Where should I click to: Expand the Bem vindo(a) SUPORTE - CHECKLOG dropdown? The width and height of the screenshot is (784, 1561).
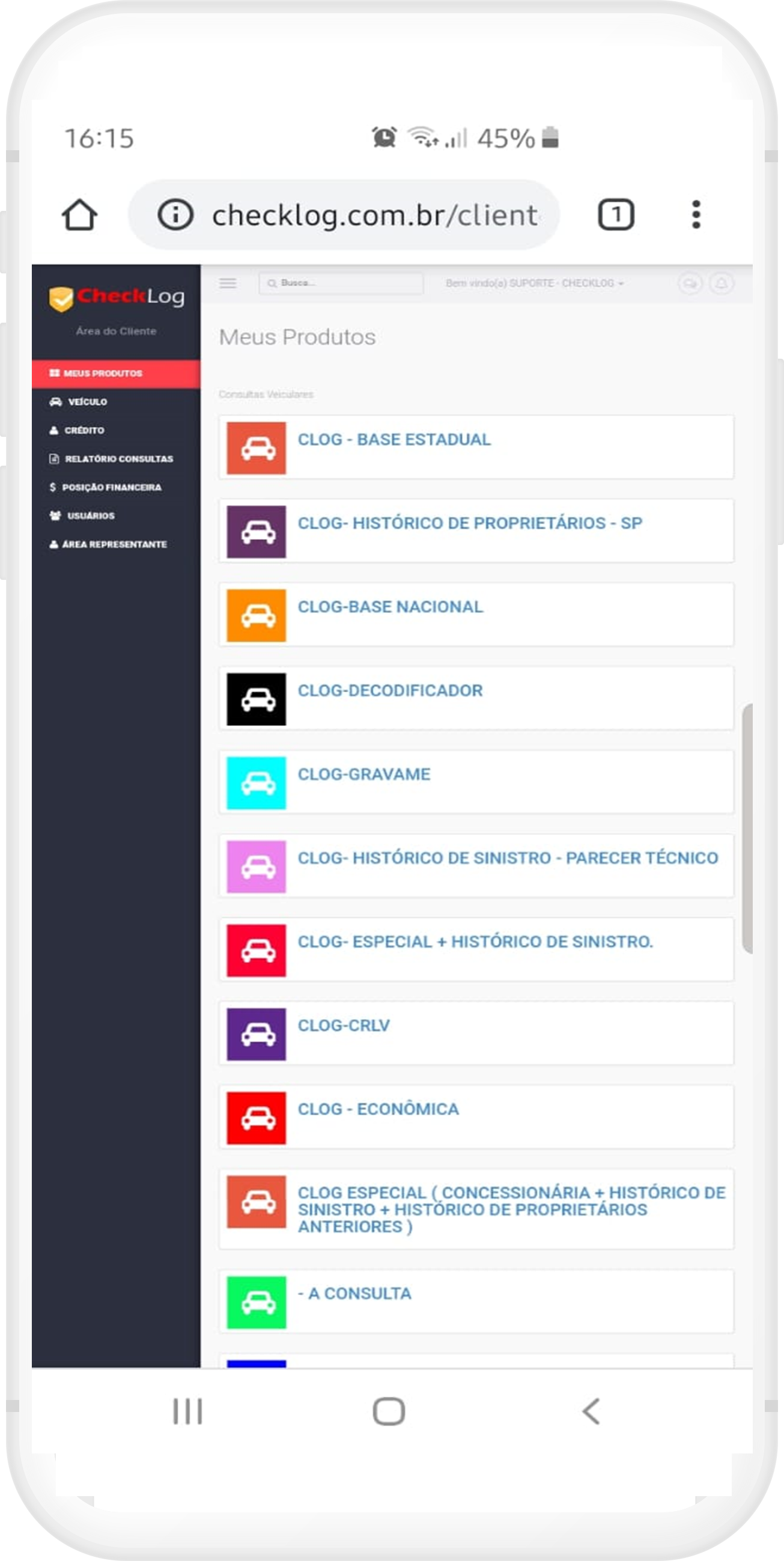coord(534,283)
